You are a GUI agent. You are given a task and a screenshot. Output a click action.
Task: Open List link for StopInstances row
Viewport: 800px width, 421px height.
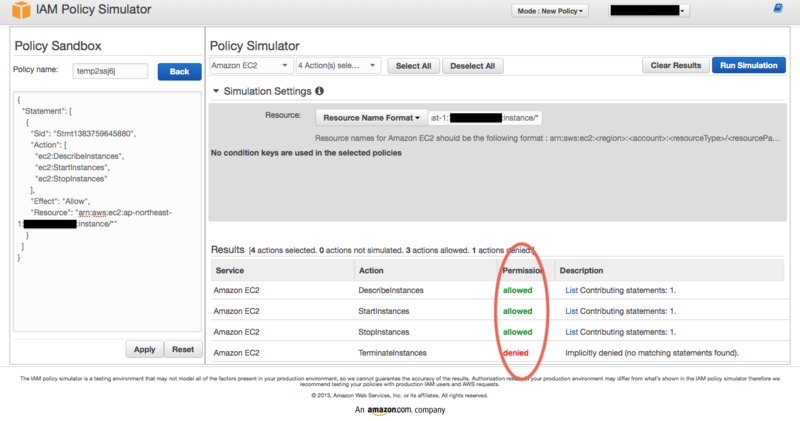(x=571, y=332)
